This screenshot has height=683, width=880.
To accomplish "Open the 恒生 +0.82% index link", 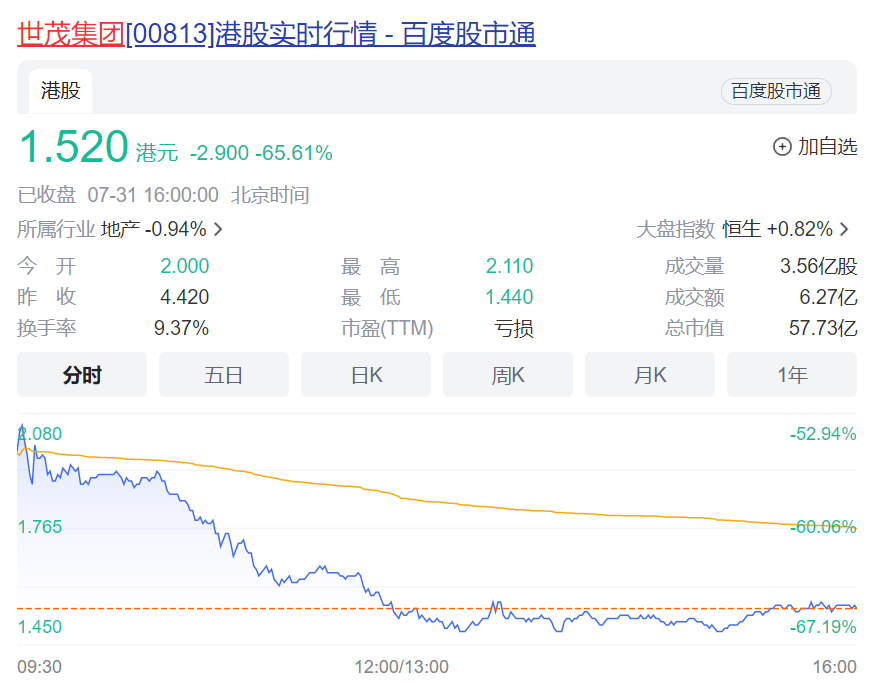I will 777,229.
